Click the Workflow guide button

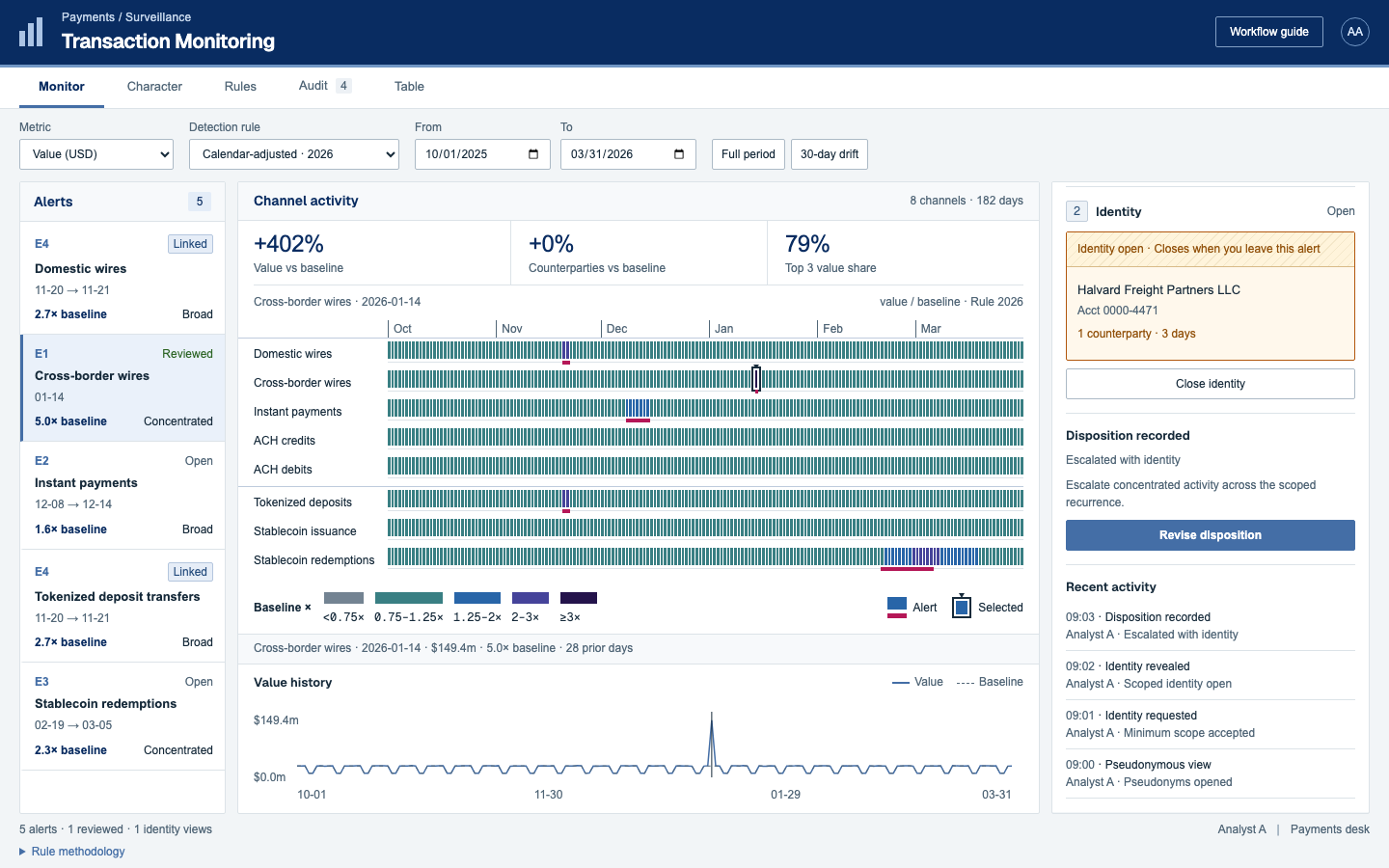point(1269,32)
